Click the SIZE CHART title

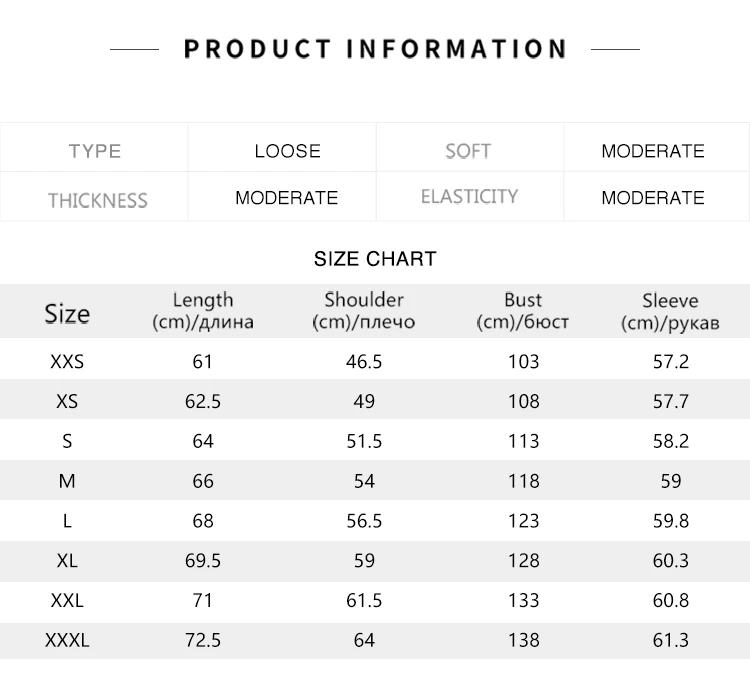(375, 259)
